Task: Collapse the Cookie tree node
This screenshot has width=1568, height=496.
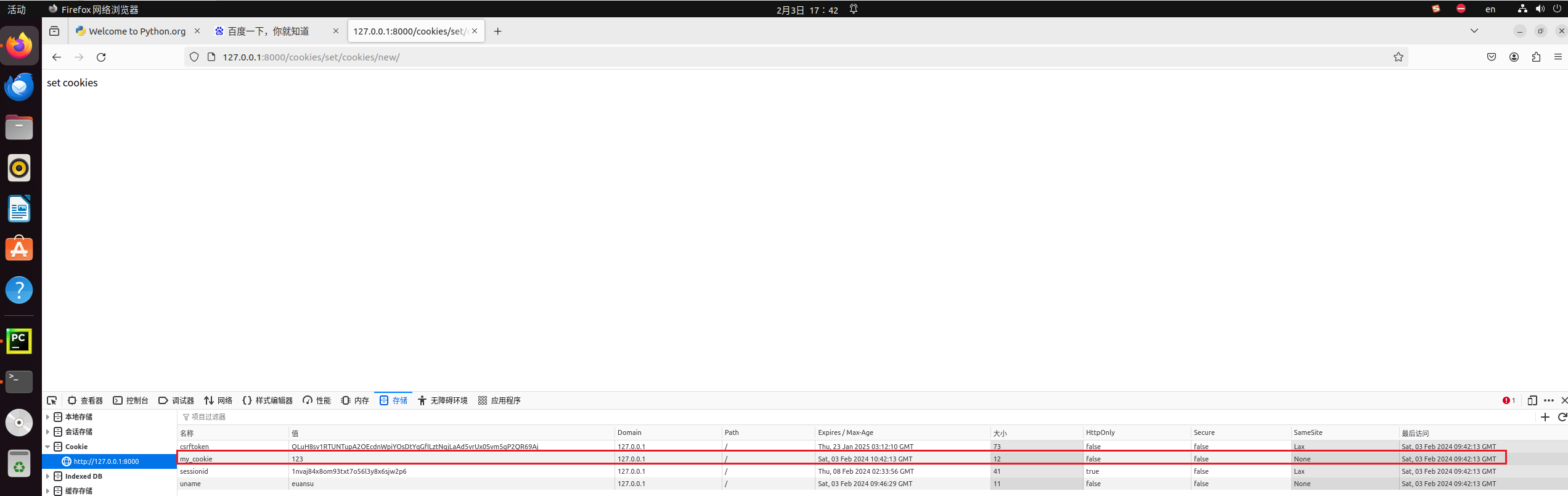Action: [47, 447]
